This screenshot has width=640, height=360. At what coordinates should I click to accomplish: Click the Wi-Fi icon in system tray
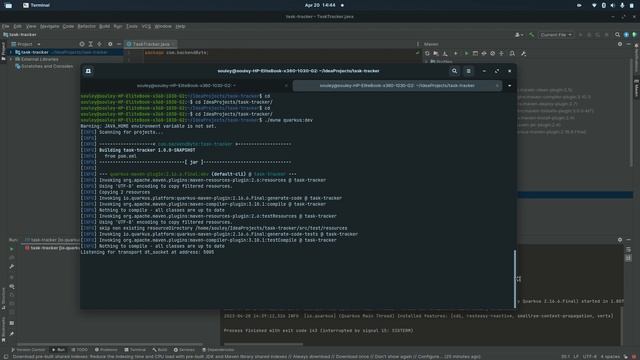click(594, 5)
